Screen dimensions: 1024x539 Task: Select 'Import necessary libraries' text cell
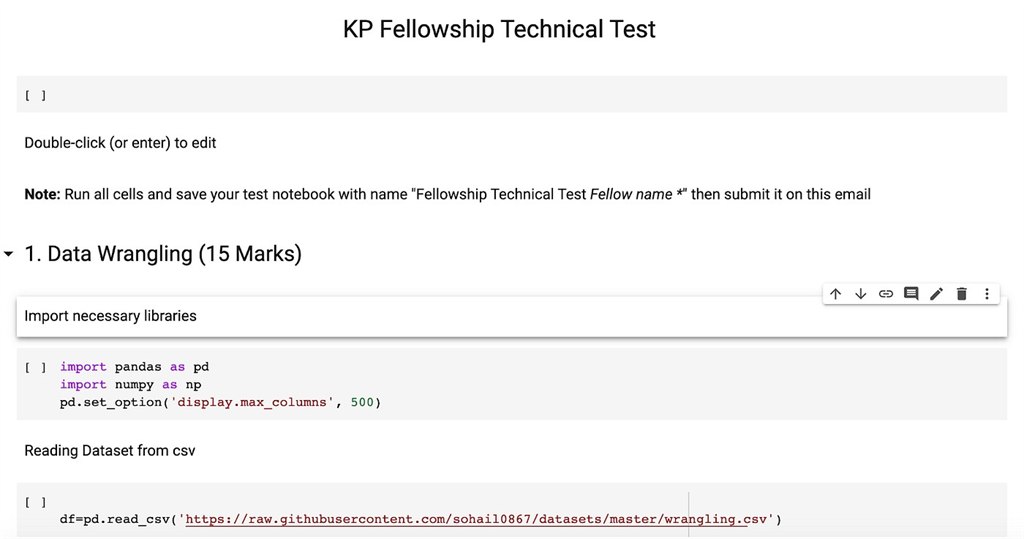[110, 316]
